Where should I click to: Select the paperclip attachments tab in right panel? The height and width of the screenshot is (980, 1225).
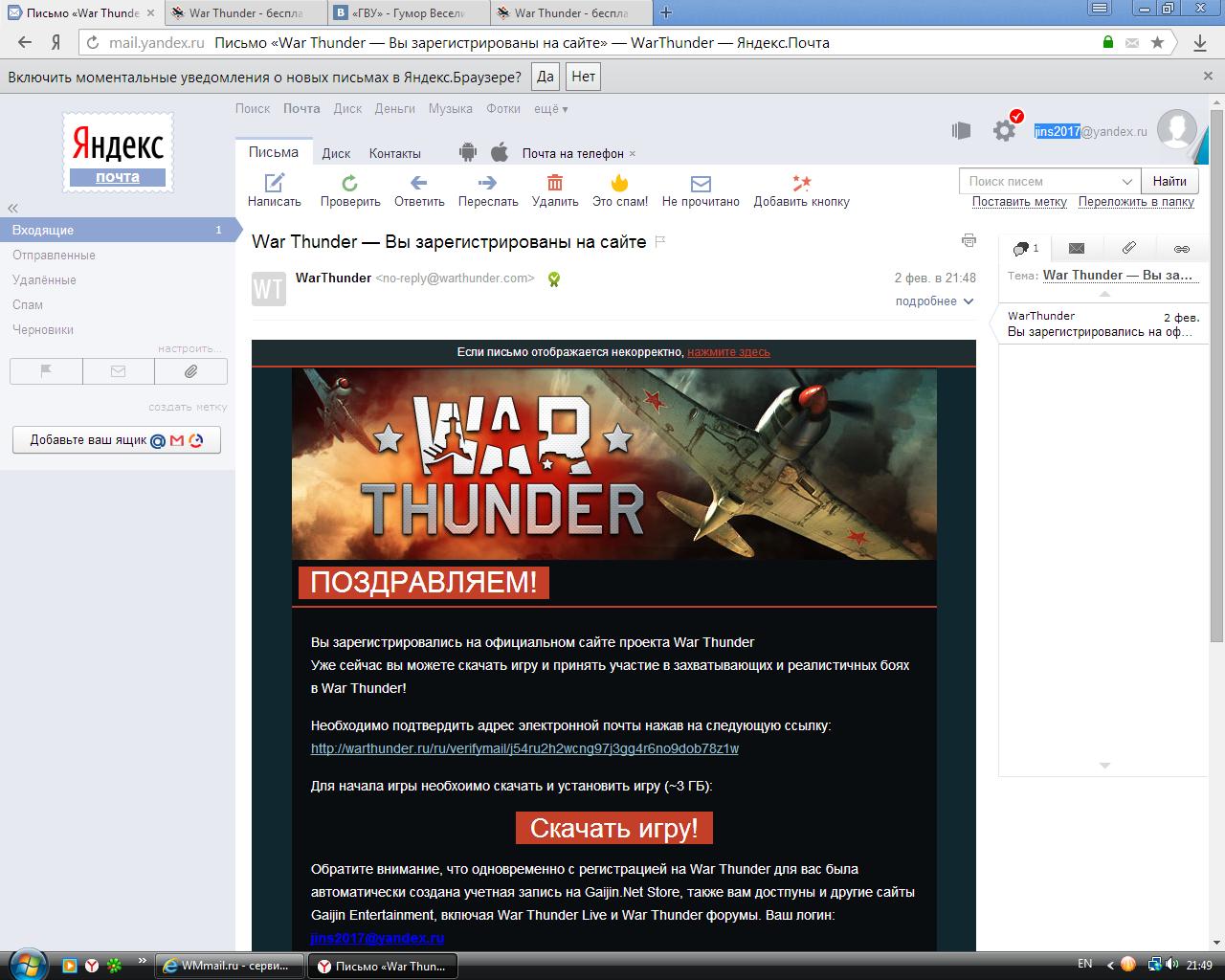[x=1129, y=248]
